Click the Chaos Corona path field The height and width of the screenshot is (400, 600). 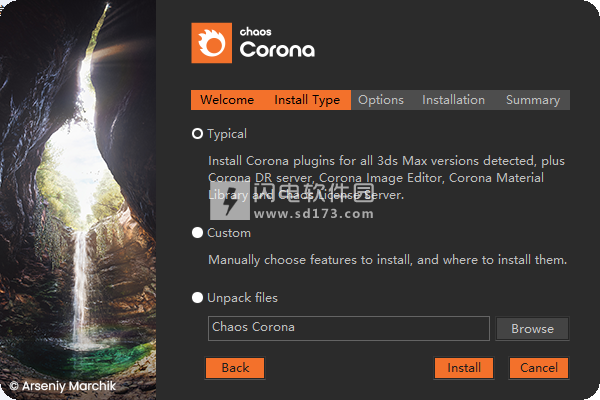tap(349, 328)
